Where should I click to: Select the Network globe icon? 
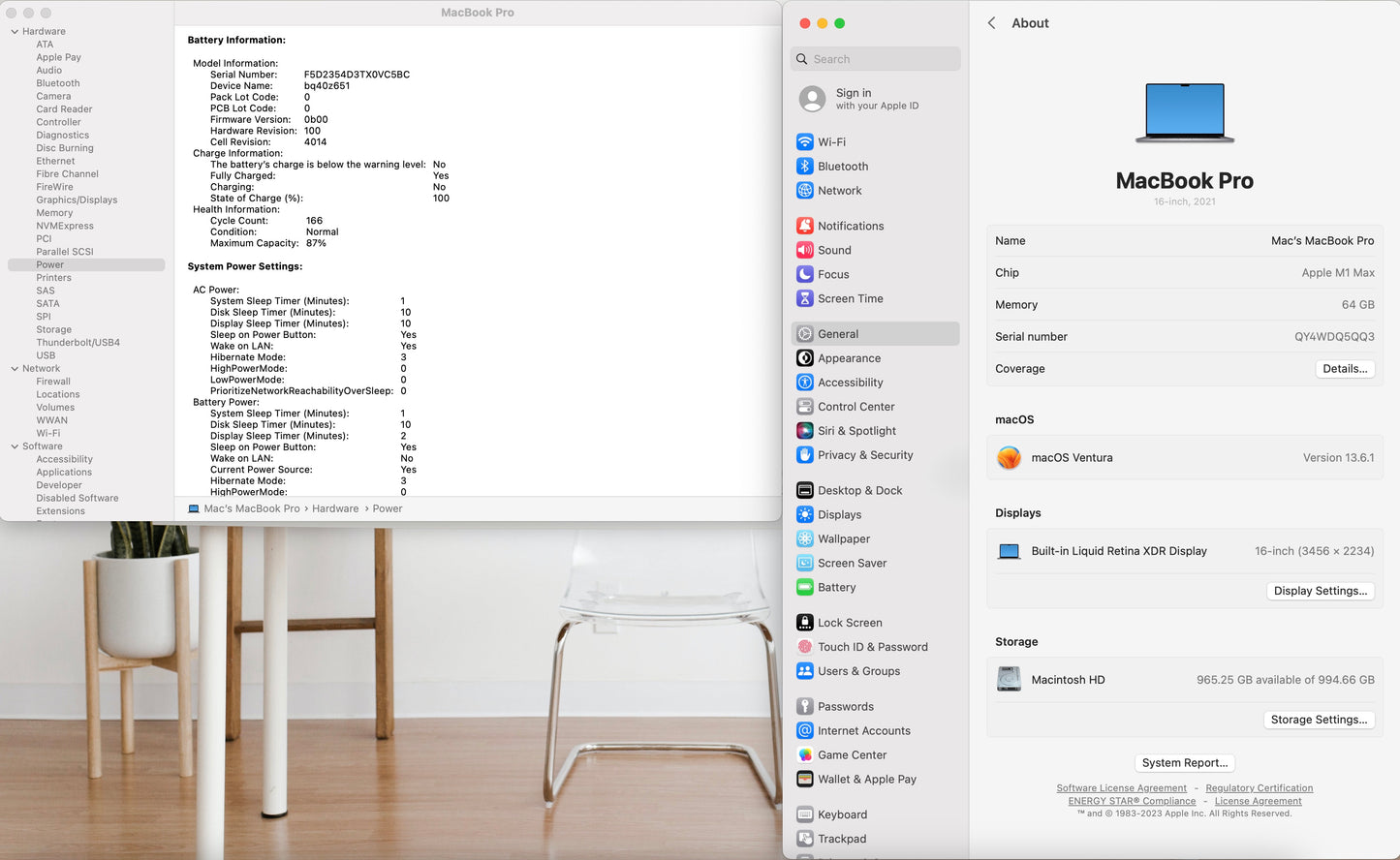click(x=805, y=191)
